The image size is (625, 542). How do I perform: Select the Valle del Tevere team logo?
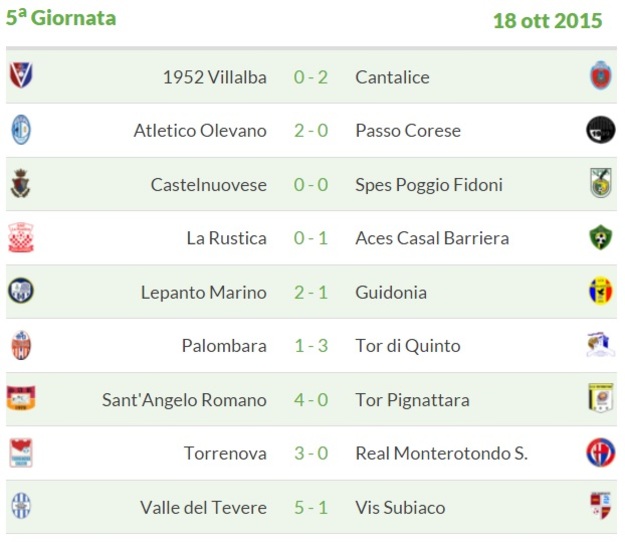point(21,506)
